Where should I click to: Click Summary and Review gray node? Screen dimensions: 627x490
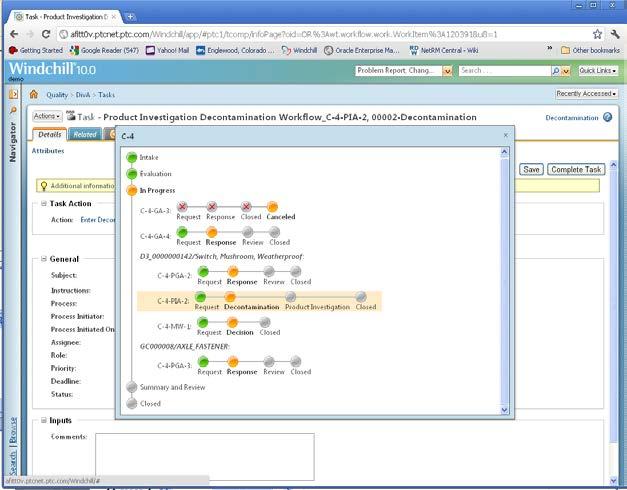pos(132,387)
